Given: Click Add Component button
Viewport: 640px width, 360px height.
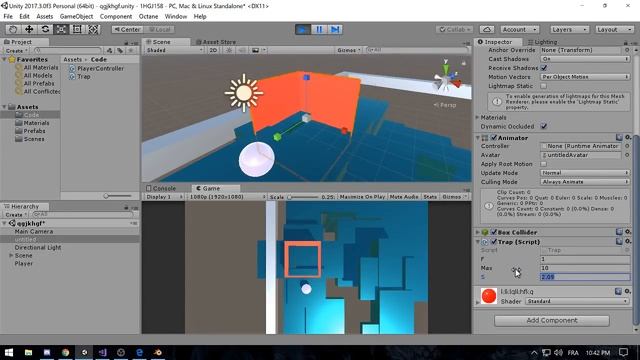Looking at the screenshot, I should coord(552,320).
